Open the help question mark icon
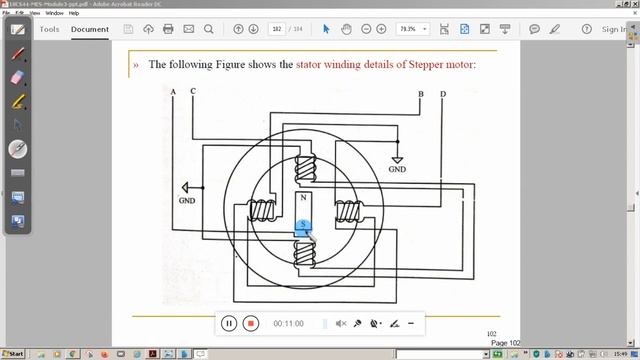Viewport: 640px width, 360px height. point(587,29)
